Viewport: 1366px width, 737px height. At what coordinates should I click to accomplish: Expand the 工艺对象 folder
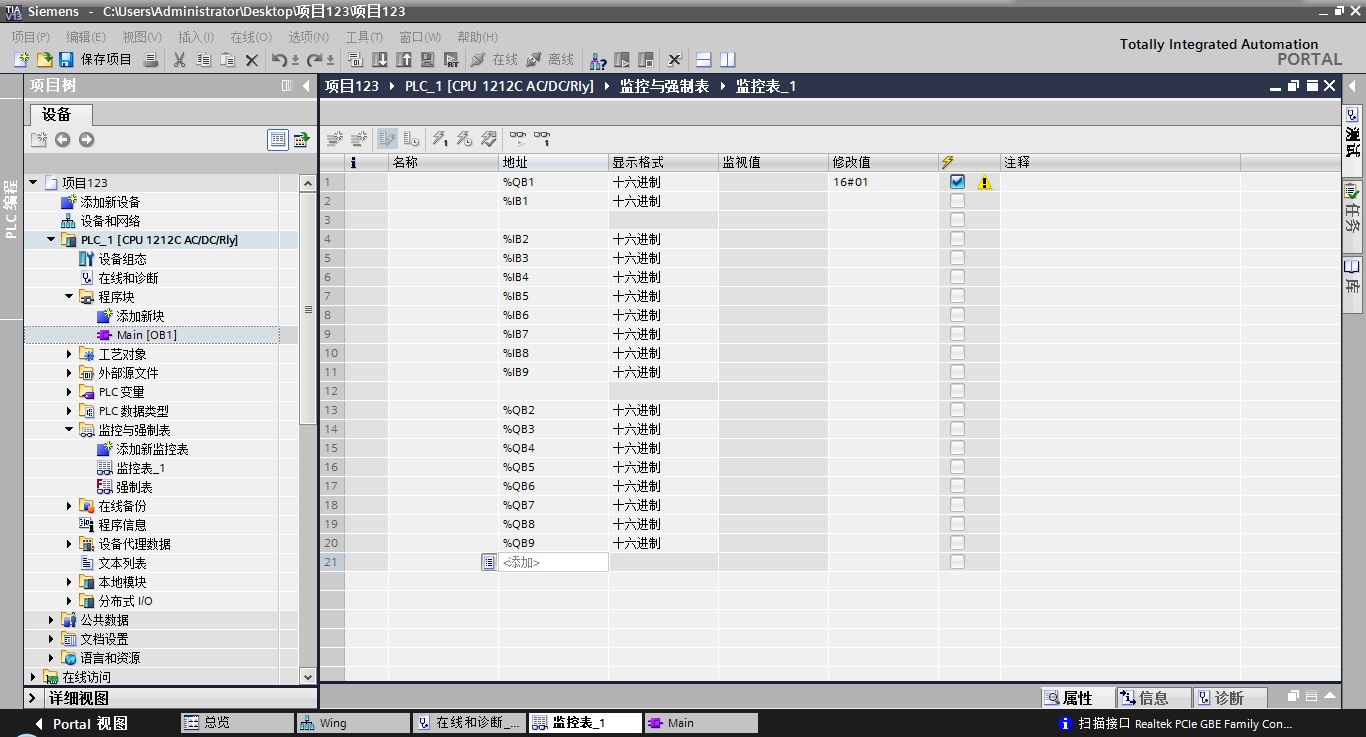(x=69, y=354)
